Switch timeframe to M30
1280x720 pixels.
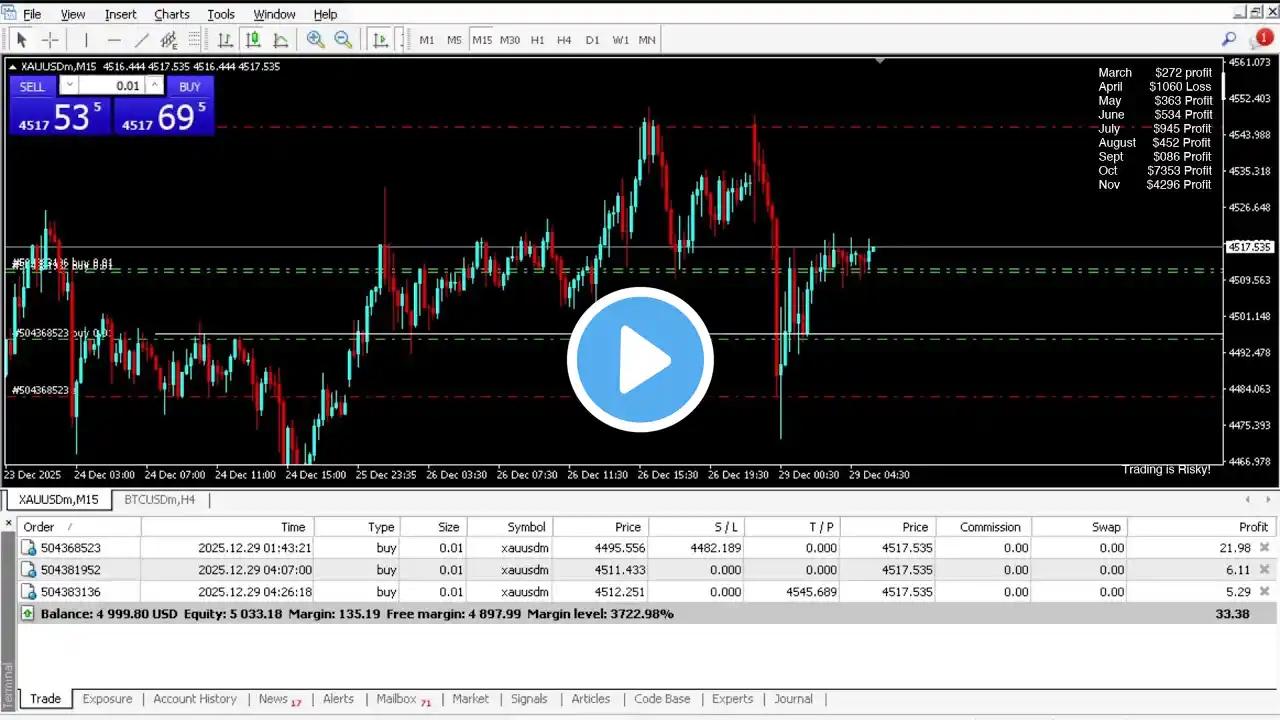click(510, 40)
